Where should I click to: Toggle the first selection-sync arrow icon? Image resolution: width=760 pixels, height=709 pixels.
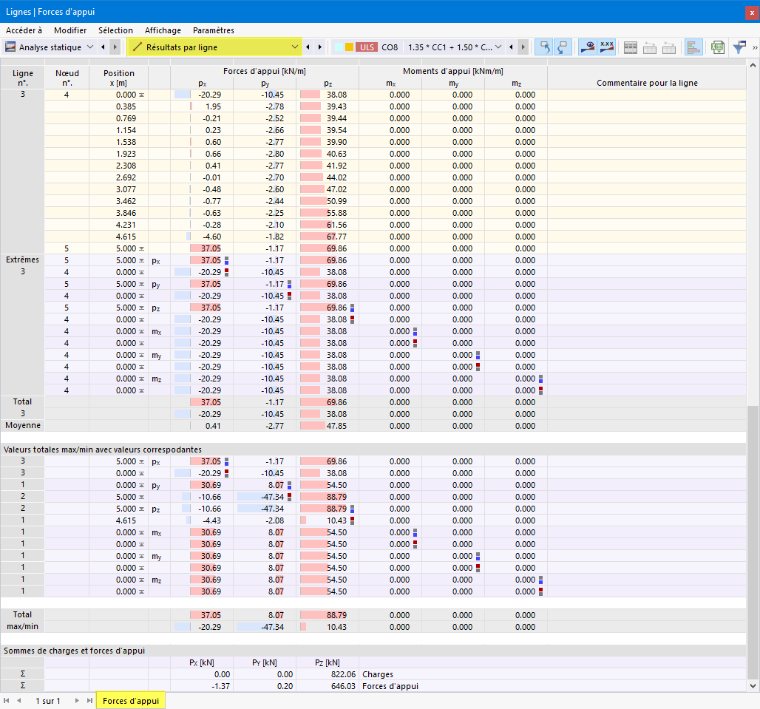tap(545, 47)
